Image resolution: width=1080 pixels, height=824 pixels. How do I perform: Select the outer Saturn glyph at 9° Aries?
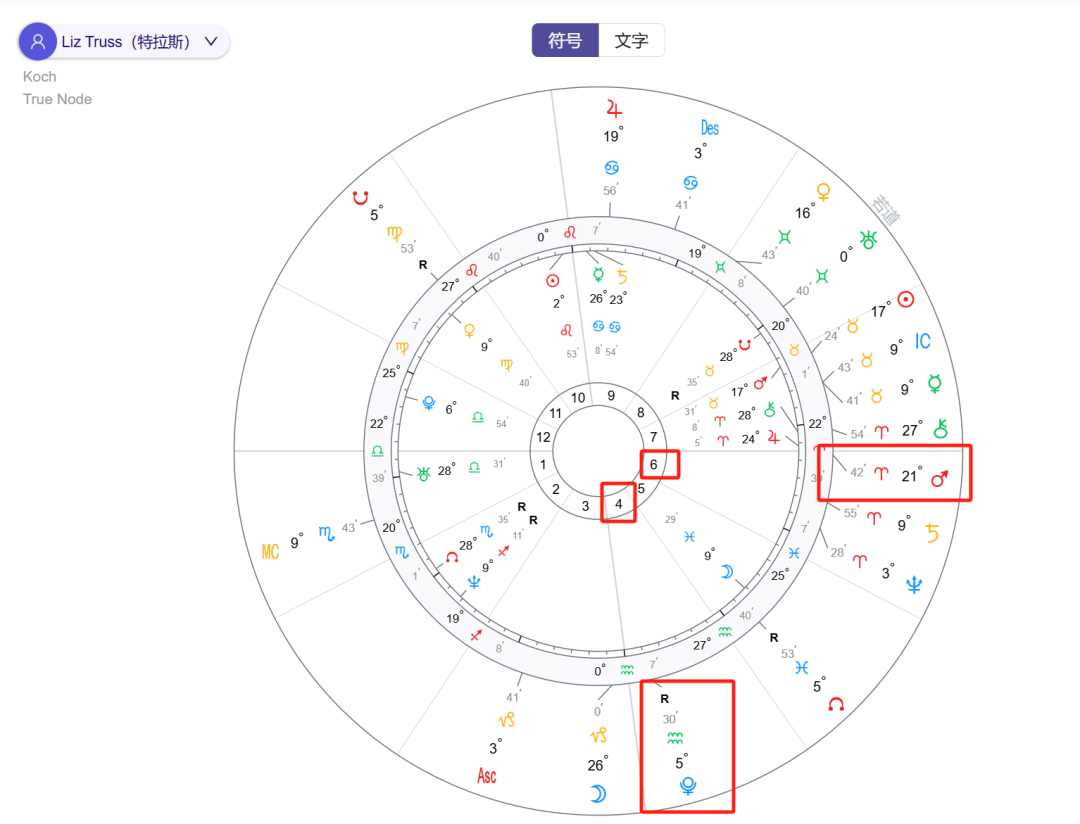click(x=932, y=533)
